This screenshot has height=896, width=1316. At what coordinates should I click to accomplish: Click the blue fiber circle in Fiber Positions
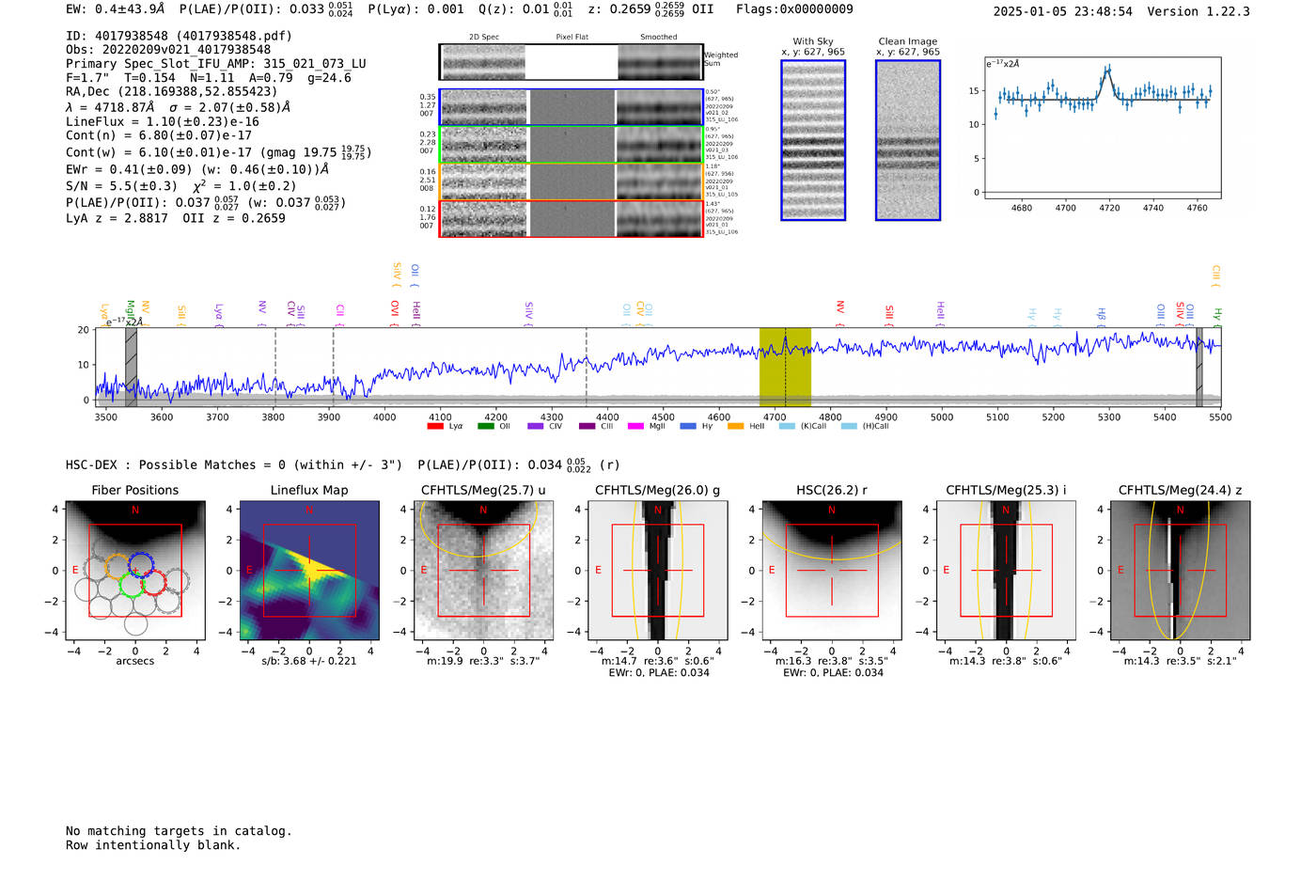pyautogui.click(x=140, y=564)
